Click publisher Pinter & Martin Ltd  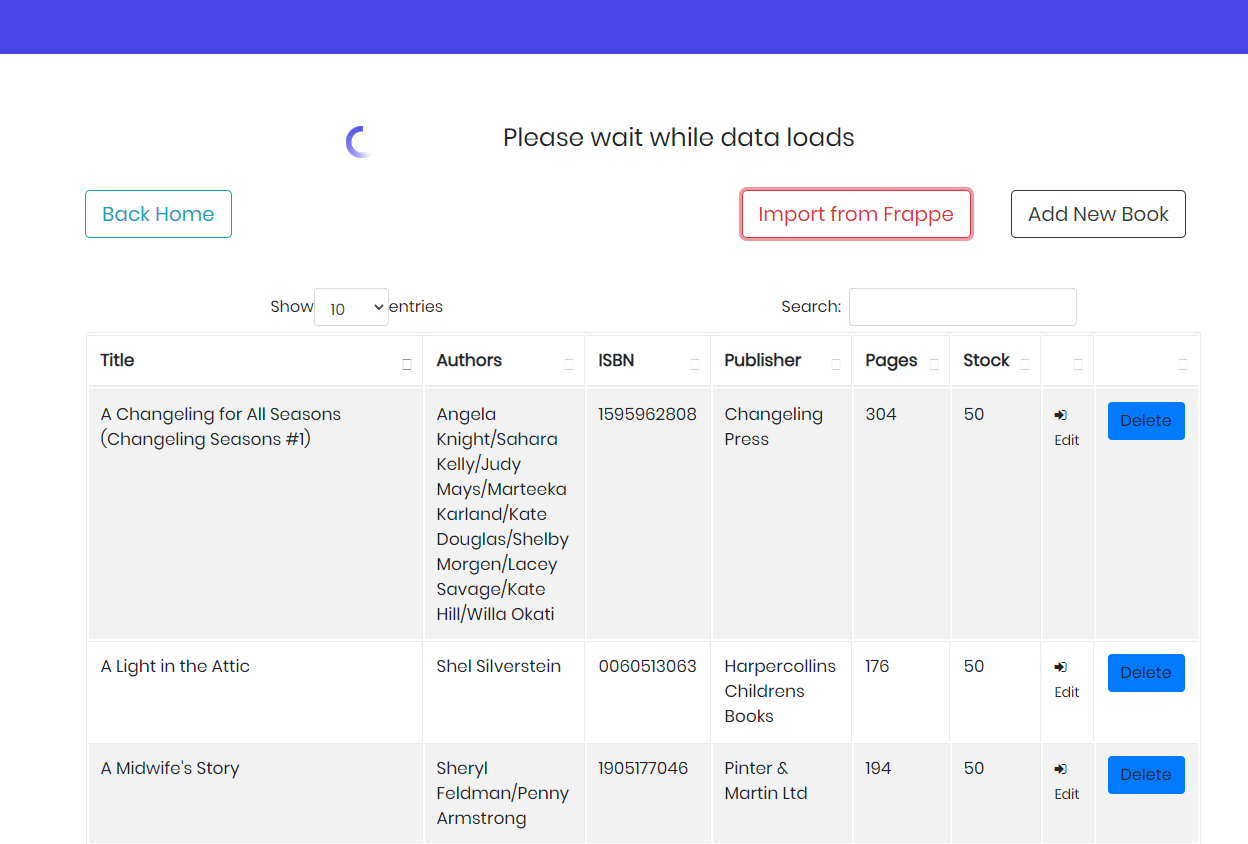pyautogui.click(x=766, y=781)
